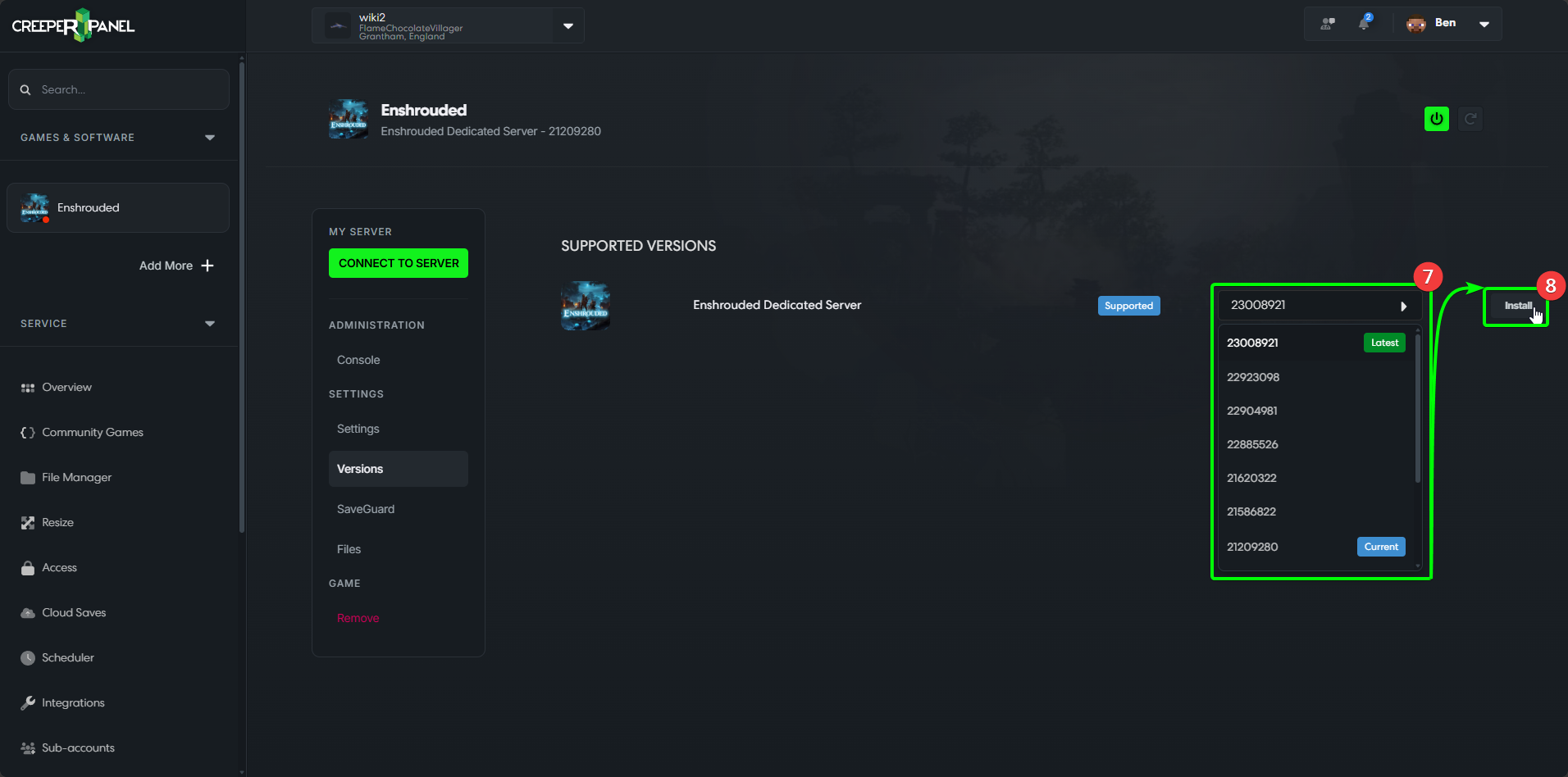Image resolution: width=1568 pixels, height=777 pixels.
Task: Click Connect to Server button
Action: point(399,263)
